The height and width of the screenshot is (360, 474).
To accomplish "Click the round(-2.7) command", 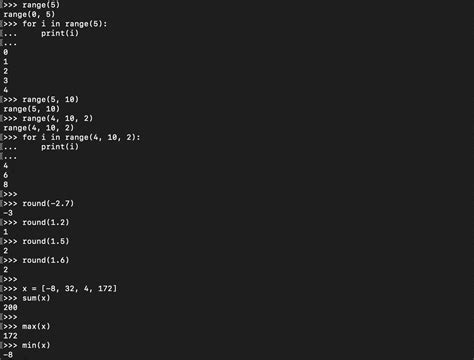I will coord(48,203).
